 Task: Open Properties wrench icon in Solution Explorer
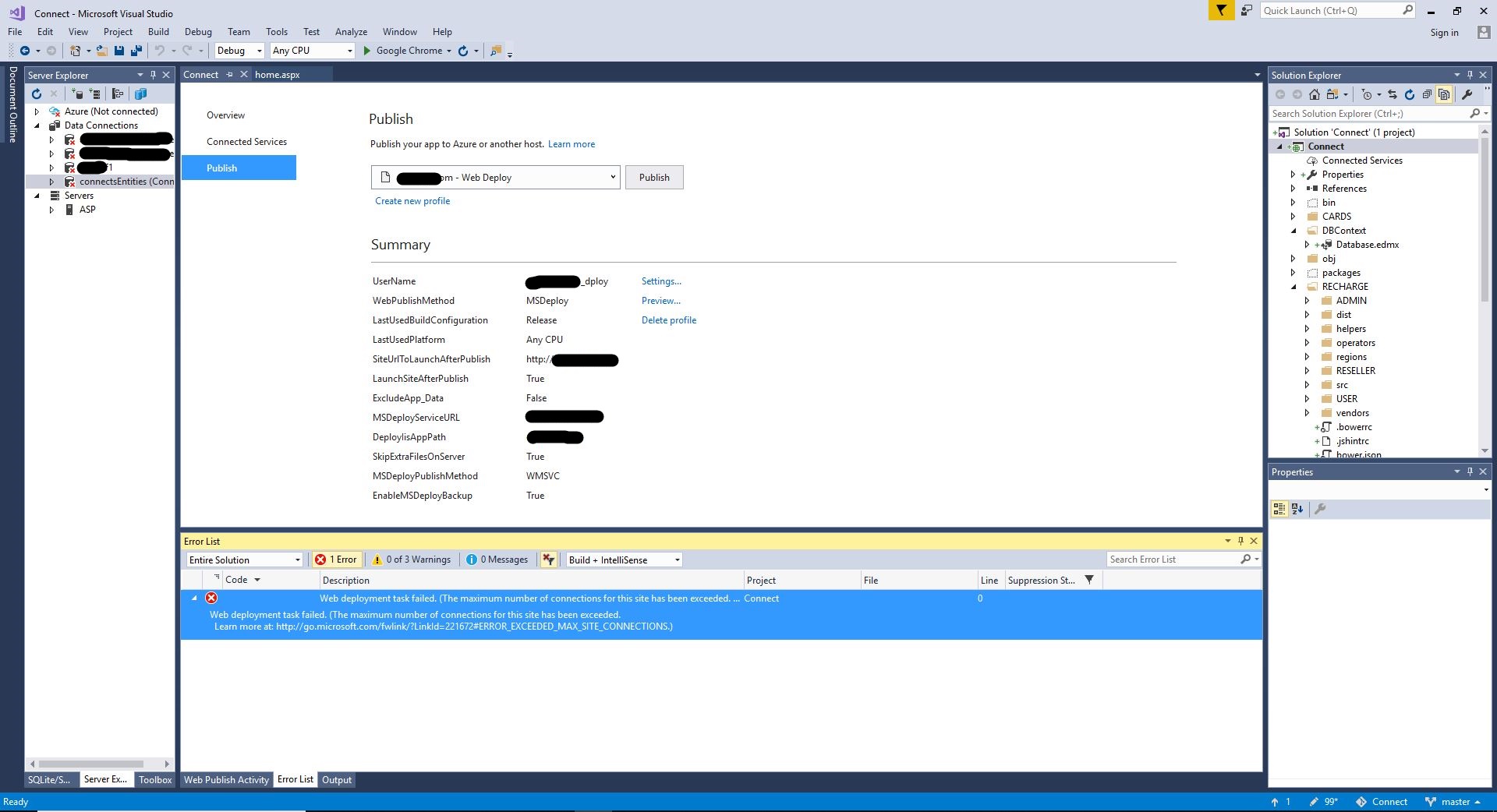click(x=1467, y=94)
